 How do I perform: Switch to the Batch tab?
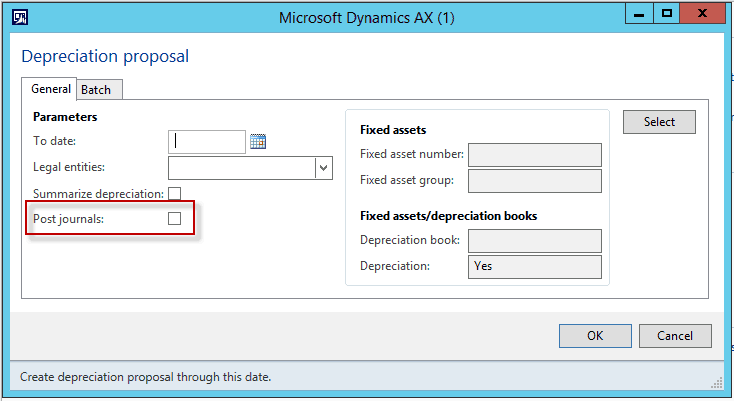[99, 90]
